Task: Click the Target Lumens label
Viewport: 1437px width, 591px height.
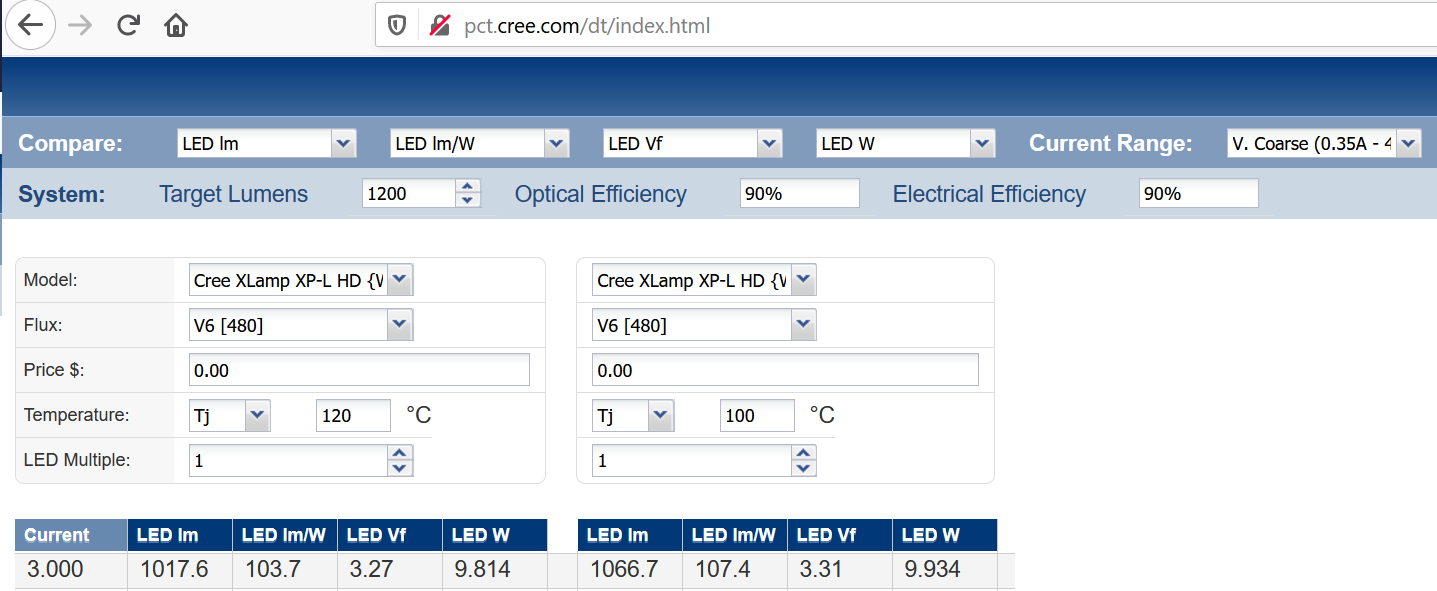Action: click(234, 194)
